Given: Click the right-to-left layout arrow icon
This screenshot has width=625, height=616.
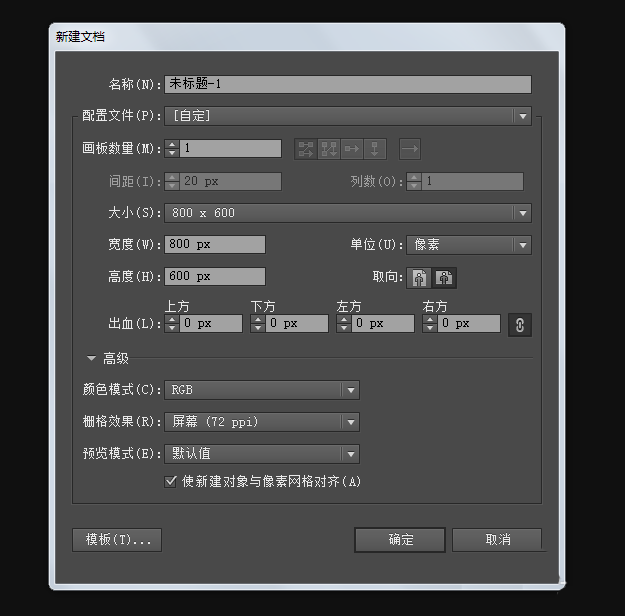Looking at the screenshot, I should click(410, 149).
